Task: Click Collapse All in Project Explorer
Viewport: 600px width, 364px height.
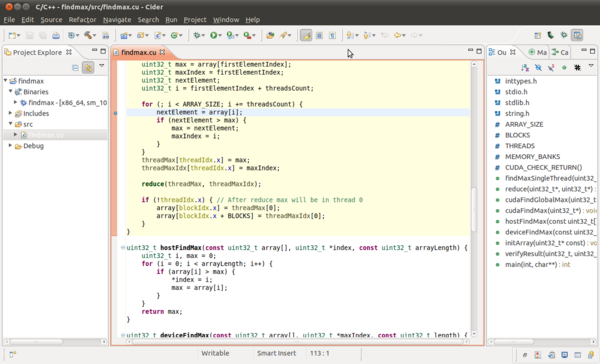Action: (x=75, y=68)
